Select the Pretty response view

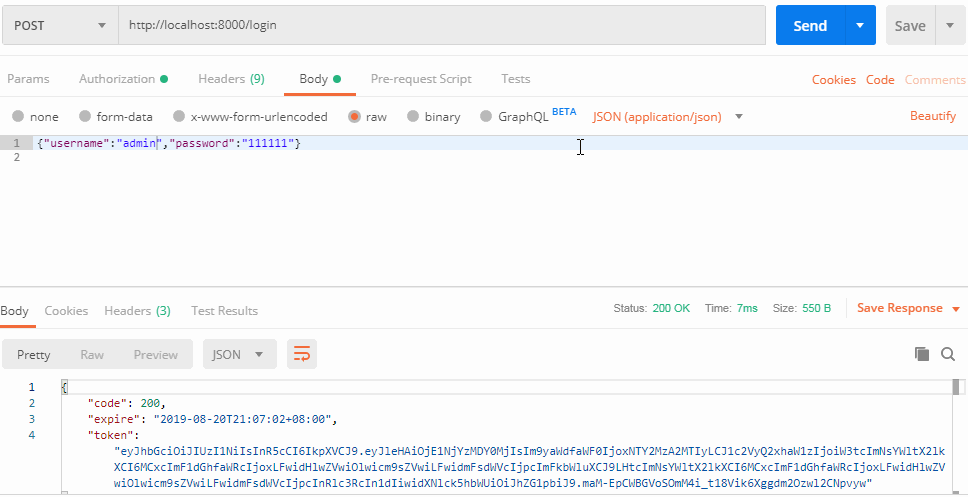pyautogui.click(x=33, y=354)
